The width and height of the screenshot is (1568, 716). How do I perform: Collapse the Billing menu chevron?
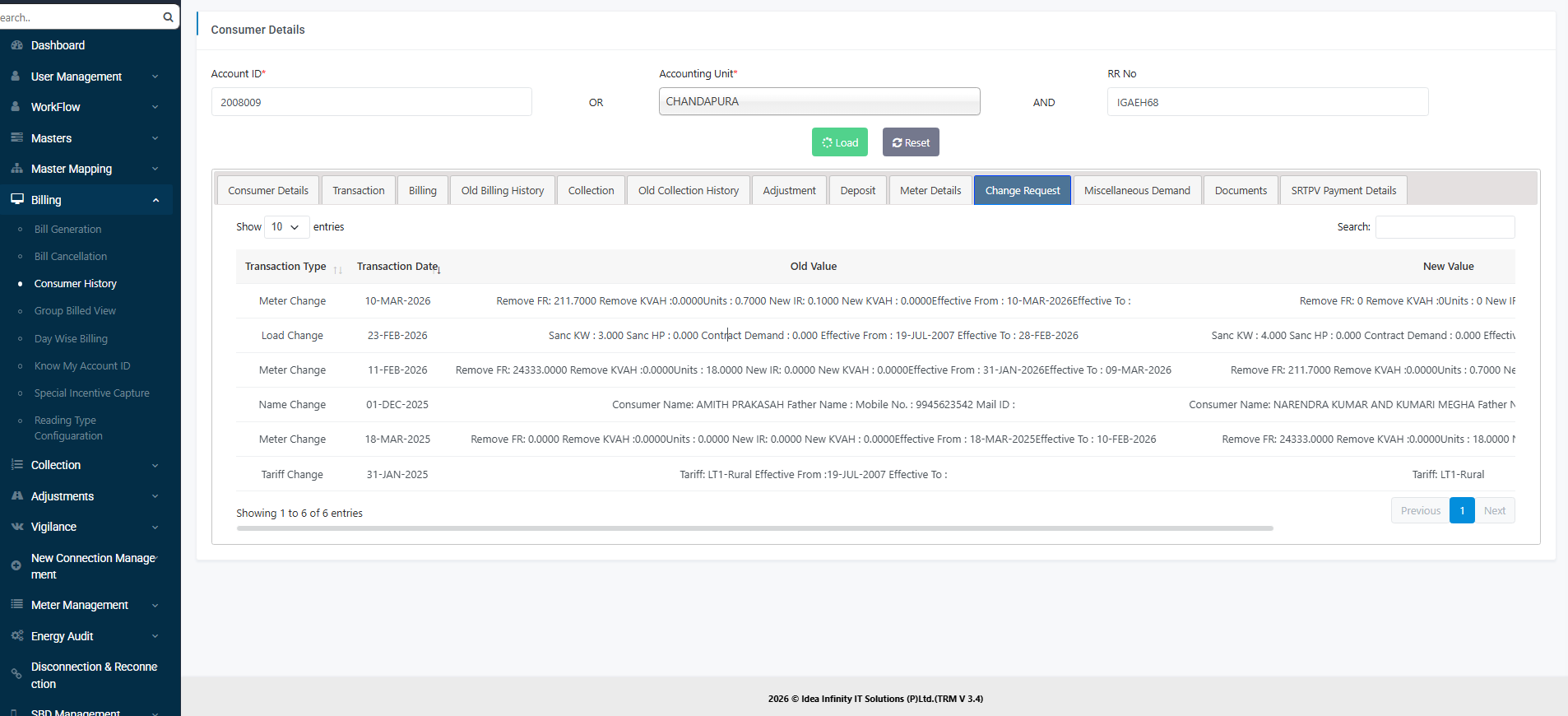tap(155, 200)
